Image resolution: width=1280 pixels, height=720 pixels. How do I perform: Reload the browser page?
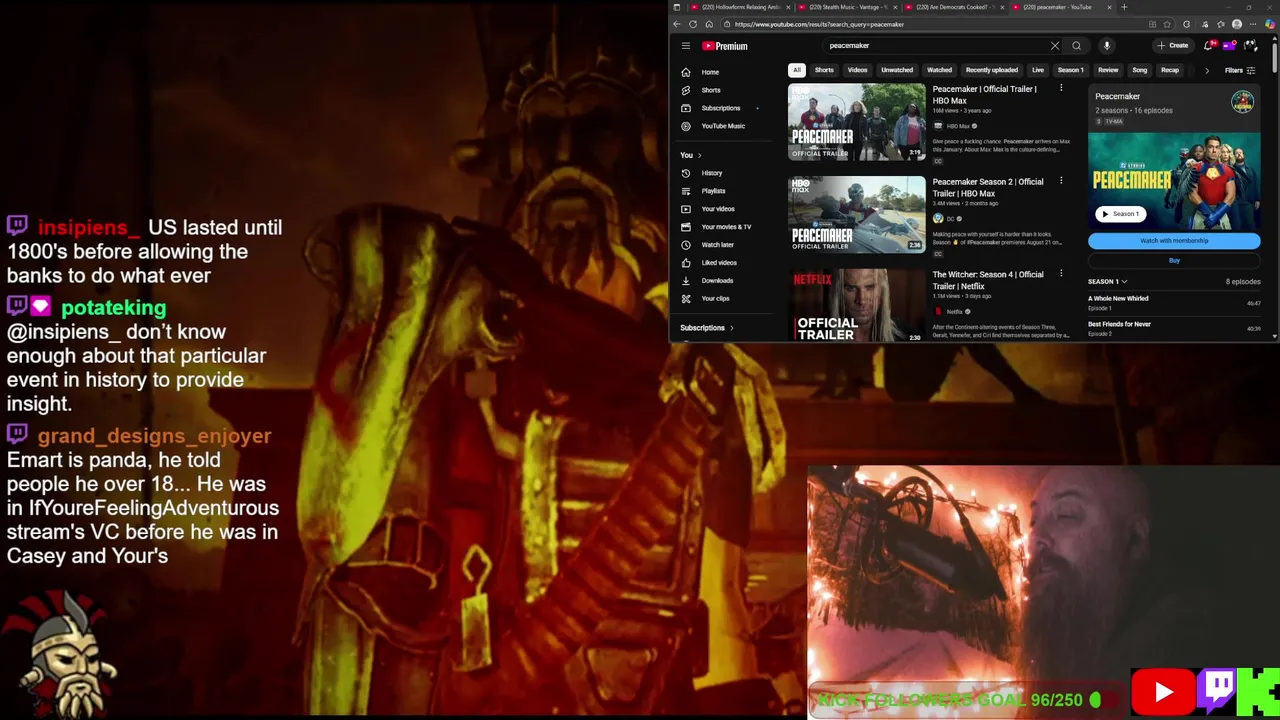693,24
